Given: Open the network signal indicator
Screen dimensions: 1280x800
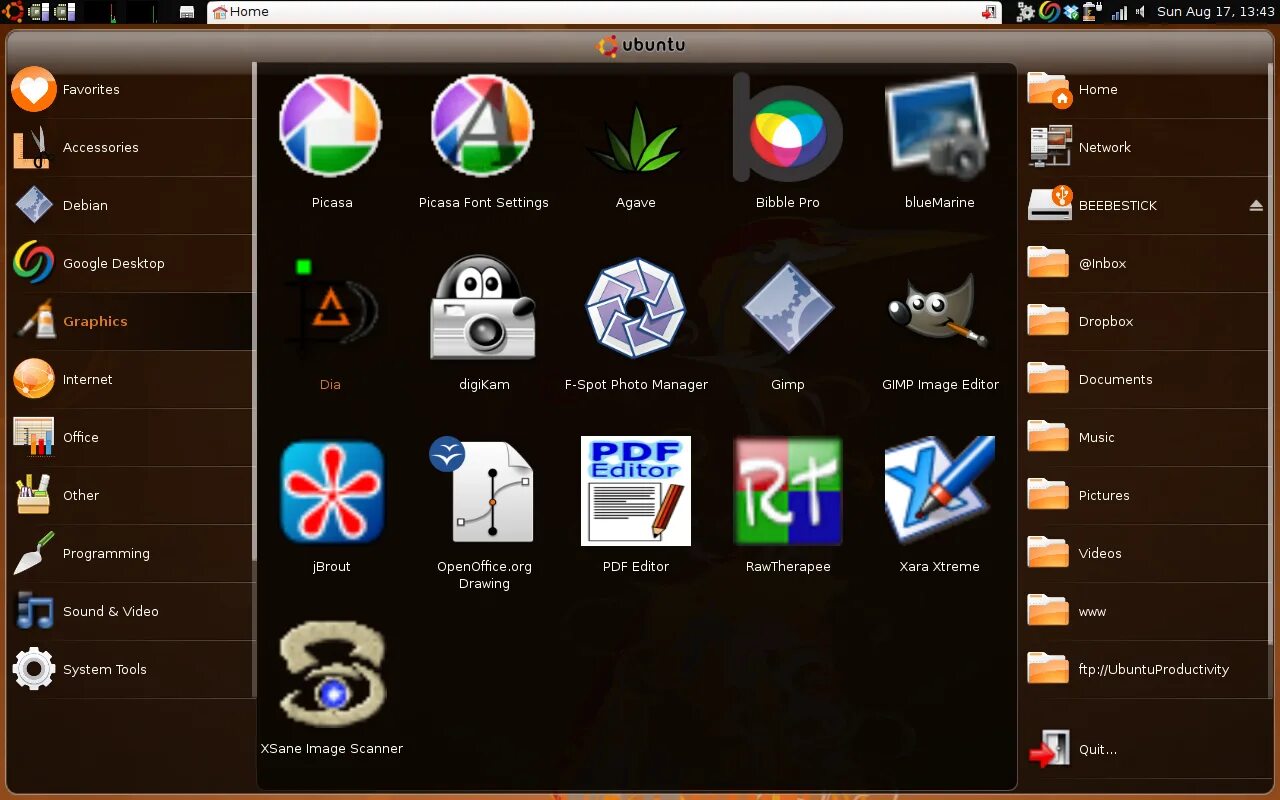Looking at the screenshot, I should (1119, 12).
